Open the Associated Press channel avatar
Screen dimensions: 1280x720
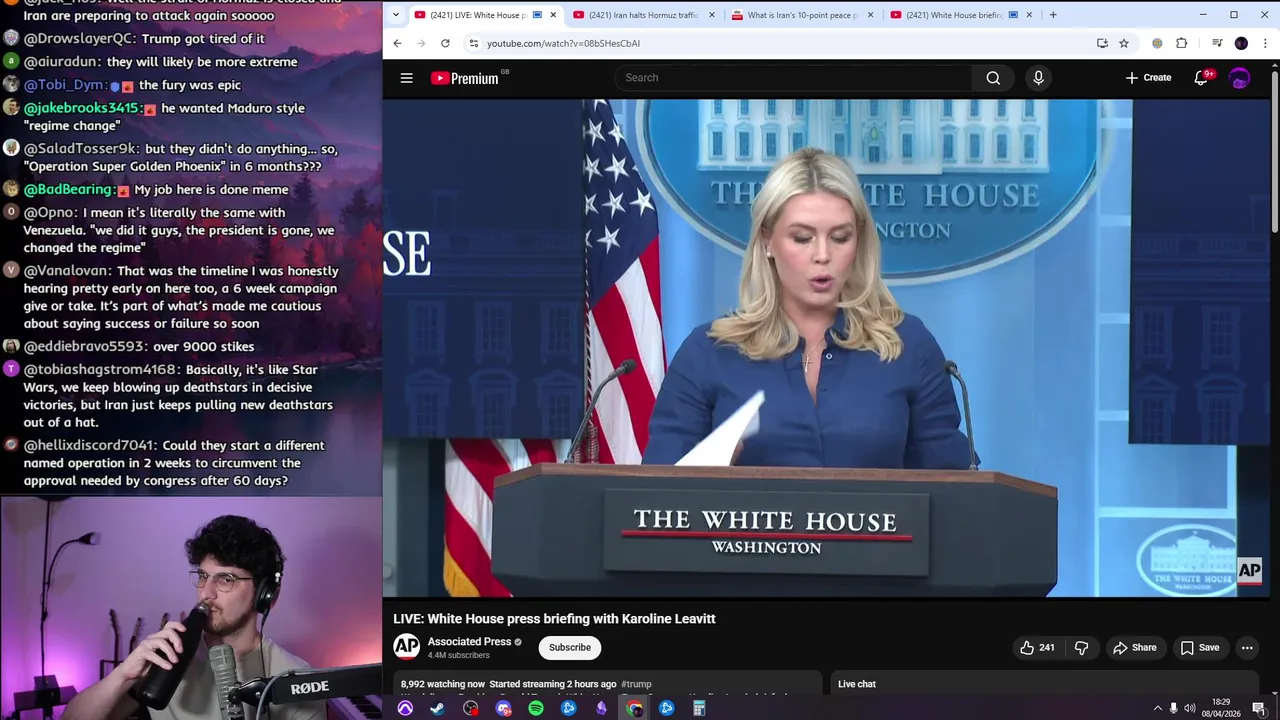[x=406, y=647]
